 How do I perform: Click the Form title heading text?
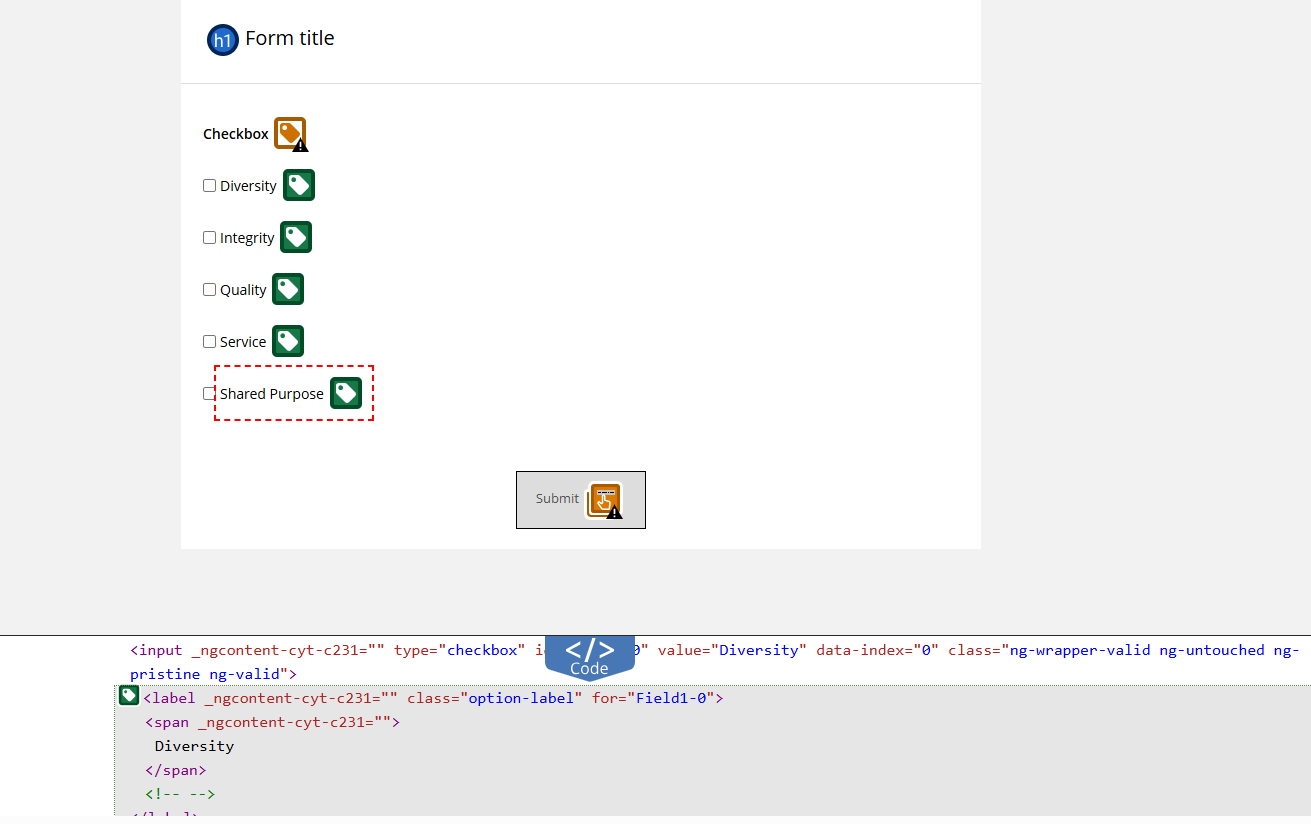(290, 38)
